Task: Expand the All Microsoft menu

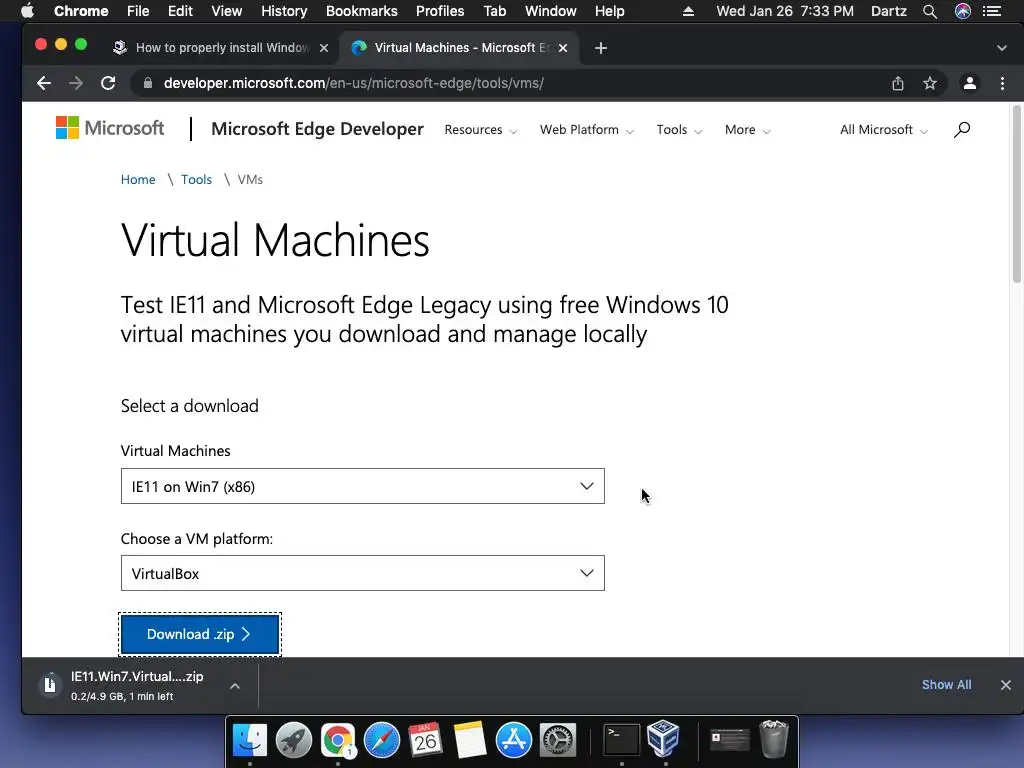Action: pos(884,129)
